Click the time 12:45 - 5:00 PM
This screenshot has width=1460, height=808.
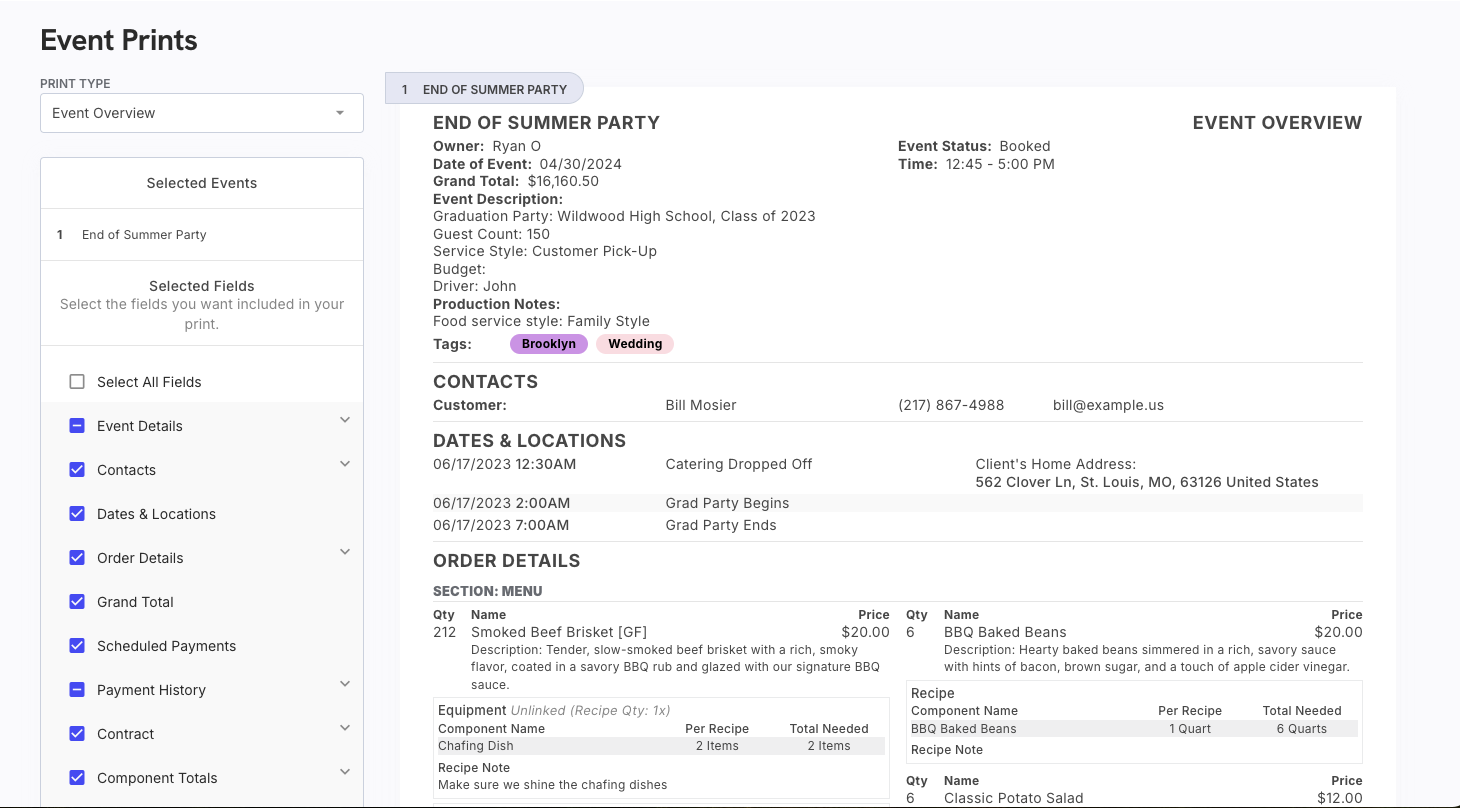(x=1000, y=164)
